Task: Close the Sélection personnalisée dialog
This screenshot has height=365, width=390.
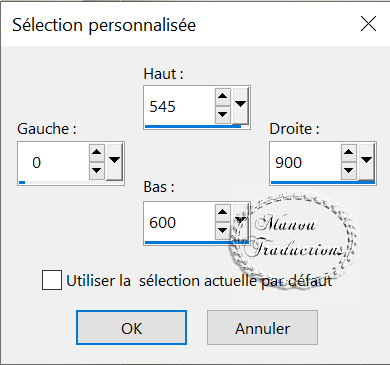Action: 368,24
